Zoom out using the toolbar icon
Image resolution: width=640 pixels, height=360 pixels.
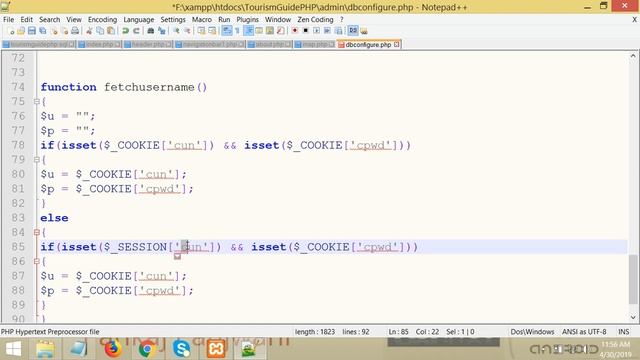point(187,31)
